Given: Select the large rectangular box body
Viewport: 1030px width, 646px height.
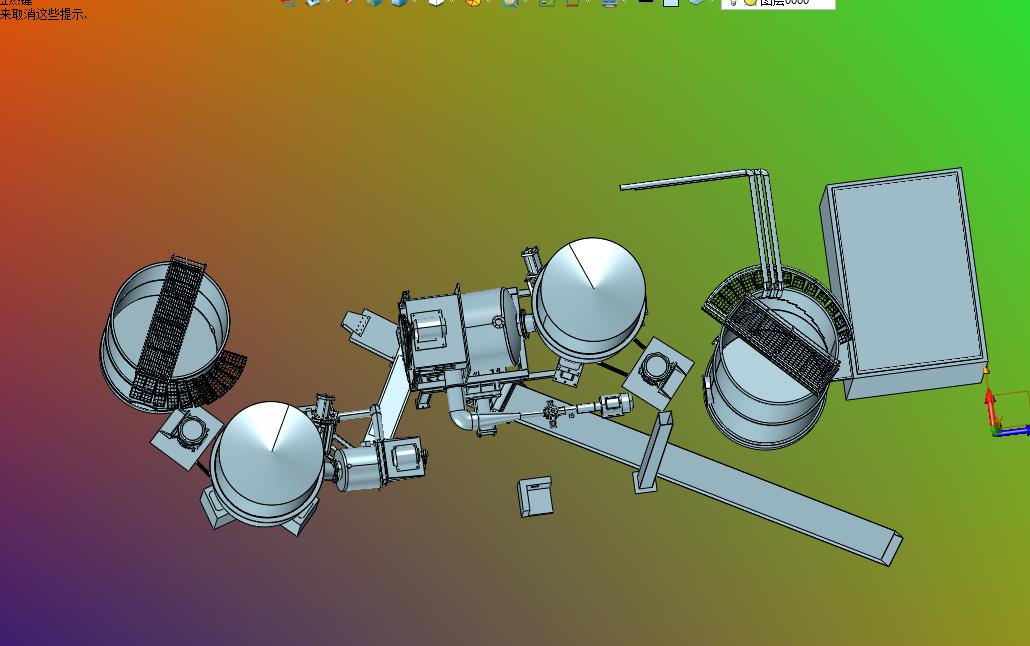Looking at the screenshot, I should click(907, 283).
